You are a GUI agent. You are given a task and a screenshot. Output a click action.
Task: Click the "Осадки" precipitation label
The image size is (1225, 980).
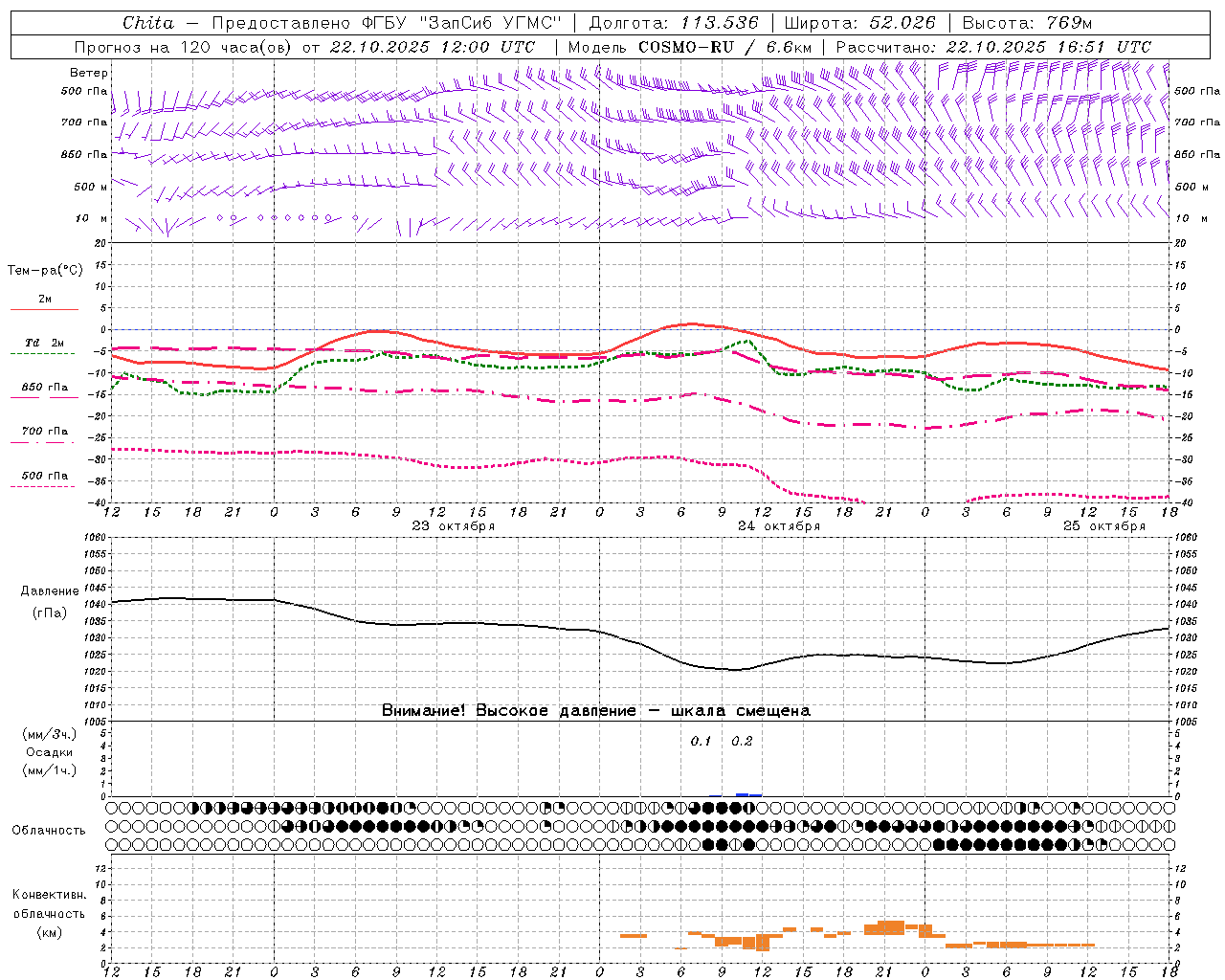(x=50, y=753)
